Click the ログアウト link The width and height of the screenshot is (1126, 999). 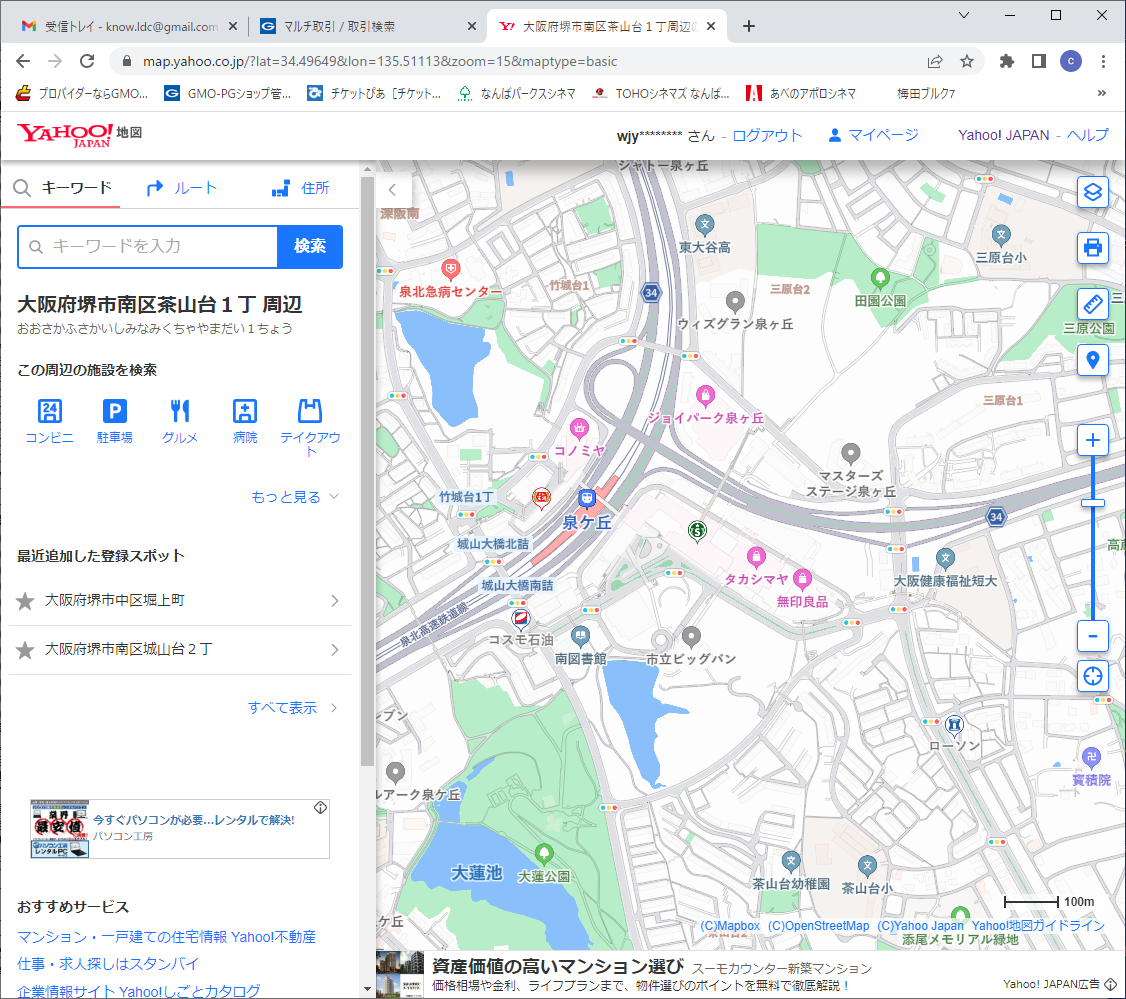tap(767, 135)
